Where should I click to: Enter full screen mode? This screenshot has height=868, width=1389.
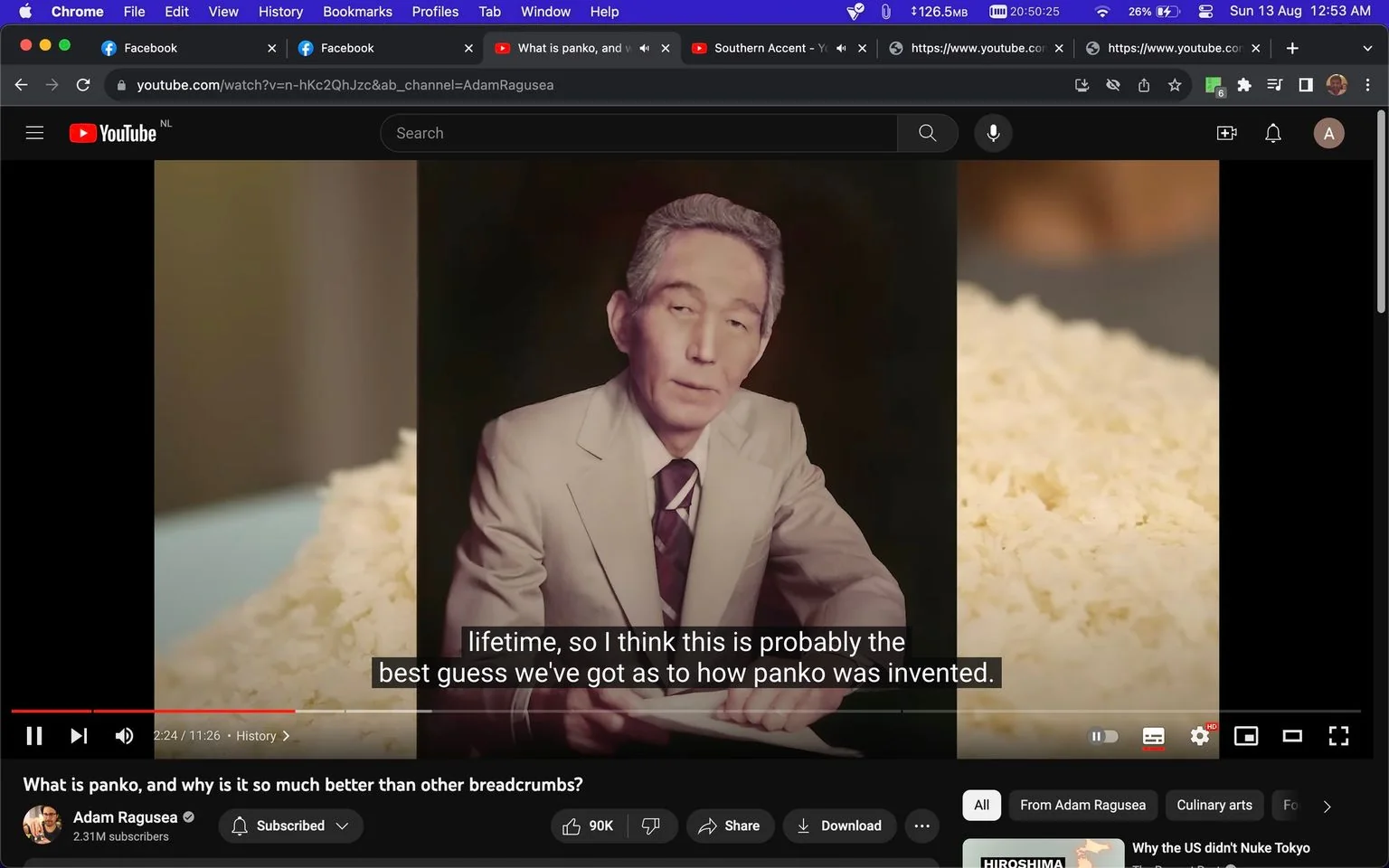click(1338, 736)
